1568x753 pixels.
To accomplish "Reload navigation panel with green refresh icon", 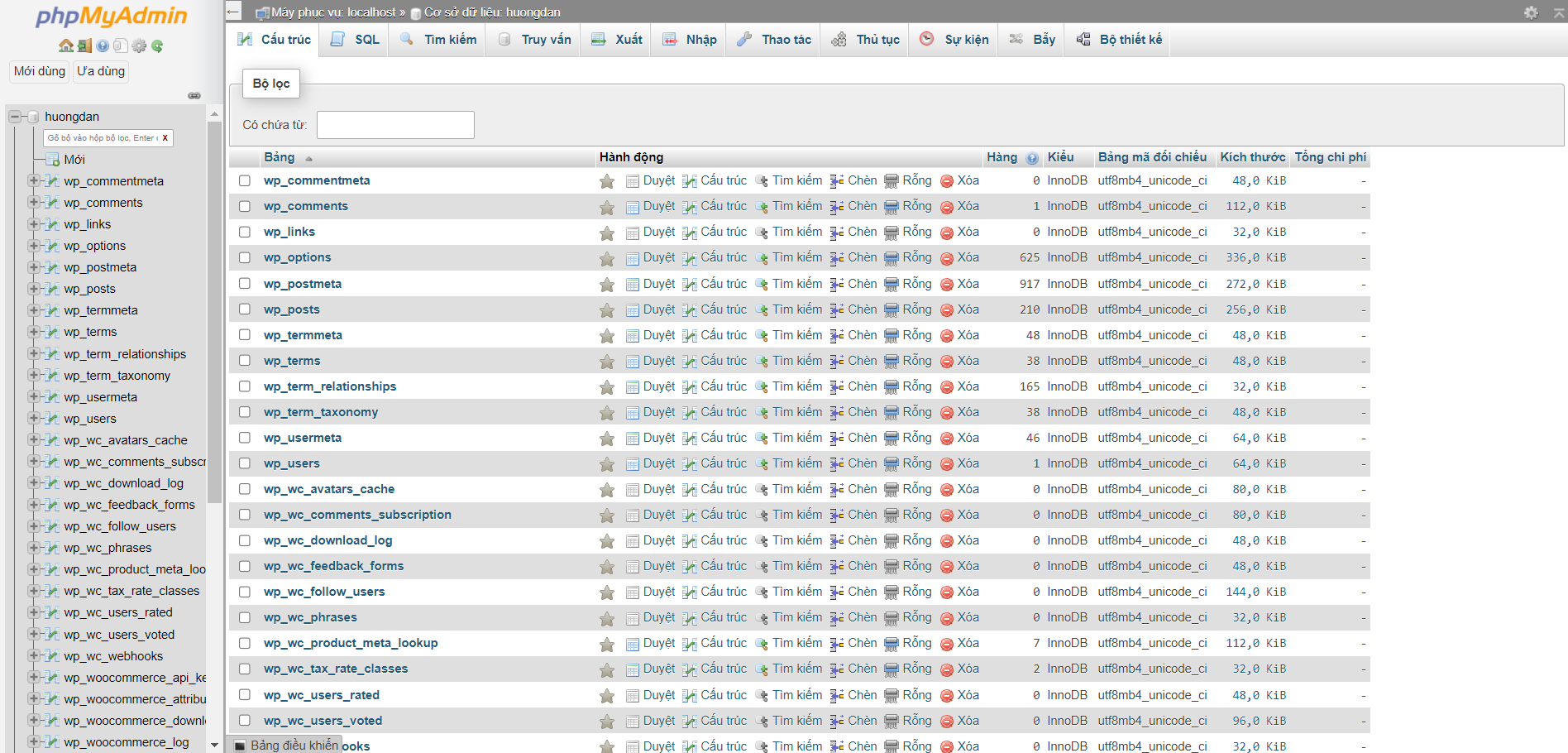I will pos(157,46).
